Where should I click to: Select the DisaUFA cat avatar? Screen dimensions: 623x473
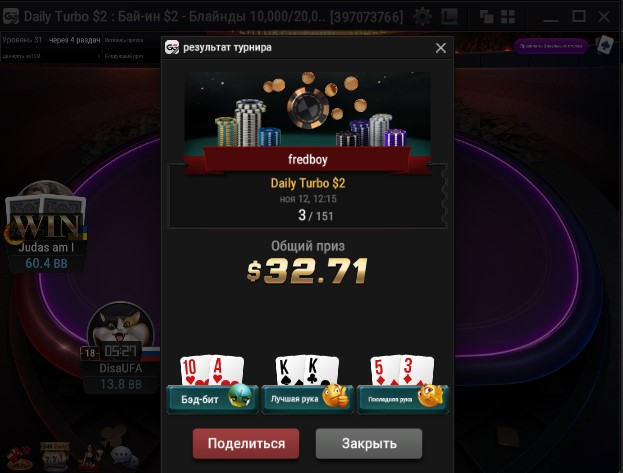(120, 328)
